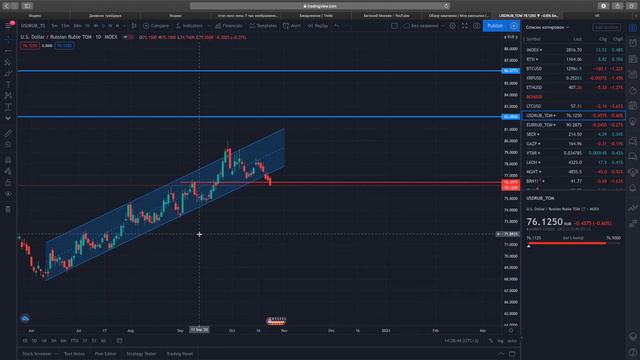Screen dimensions: 640x360
Task: Expand more drawing icons chevron in left toolbar
Action: (x=8, y=118)
